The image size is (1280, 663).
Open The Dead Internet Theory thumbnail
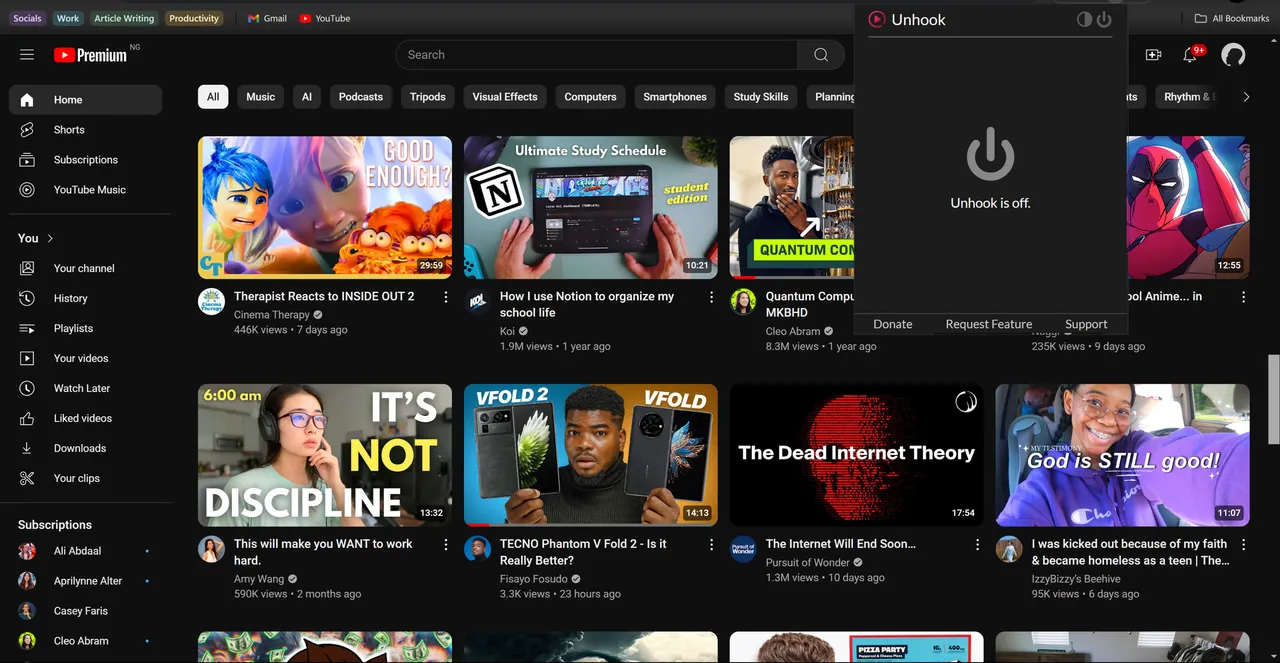pyautogui.click(x=857, y=455)
